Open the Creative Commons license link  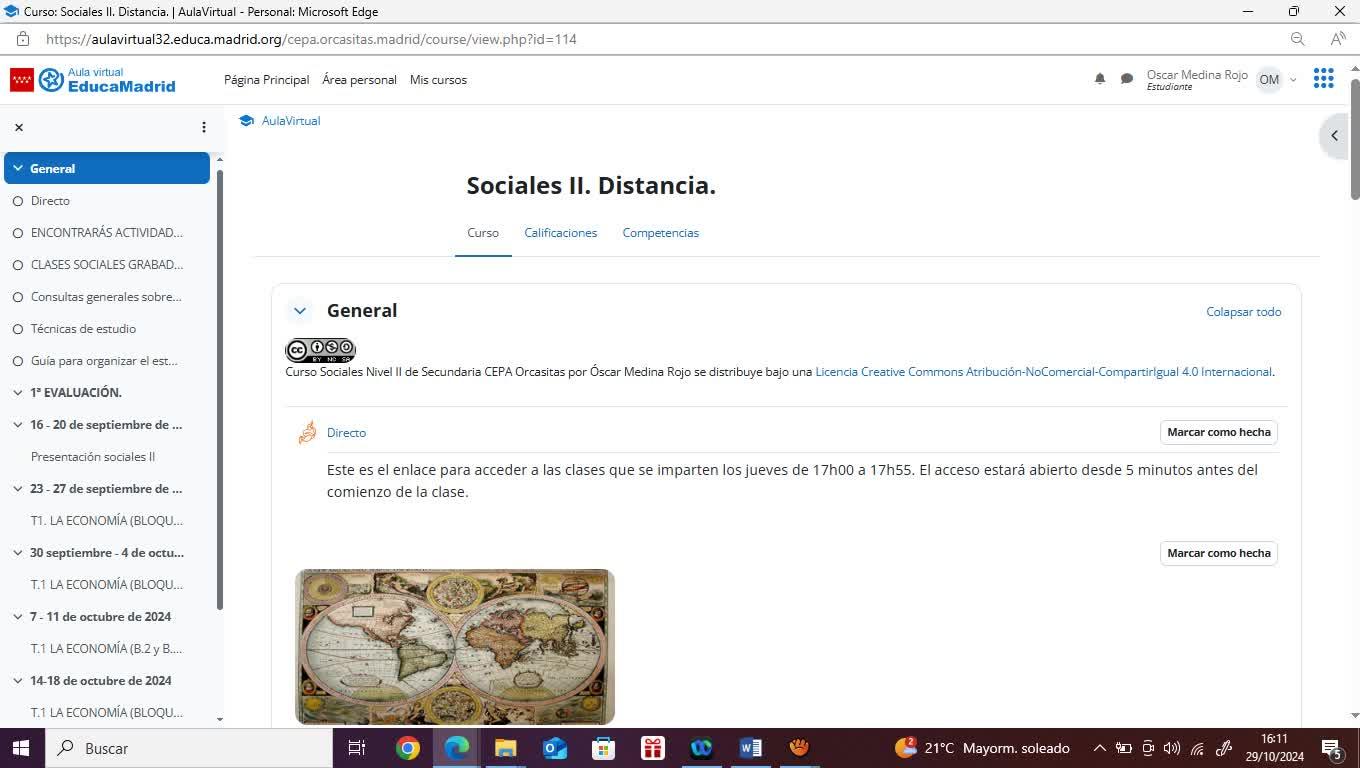(1044, 372)
